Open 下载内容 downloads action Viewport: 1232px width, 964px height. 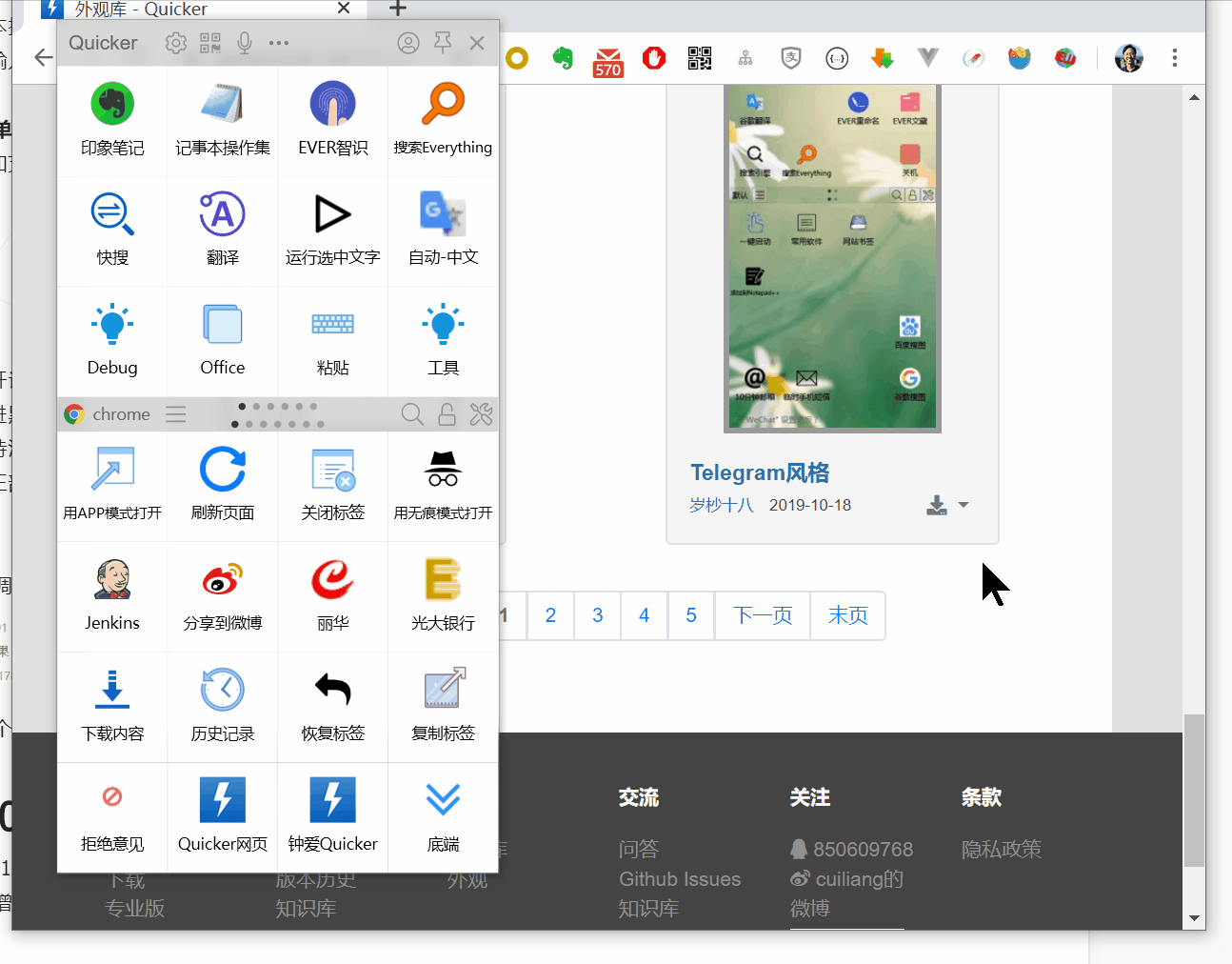(112, 708)
